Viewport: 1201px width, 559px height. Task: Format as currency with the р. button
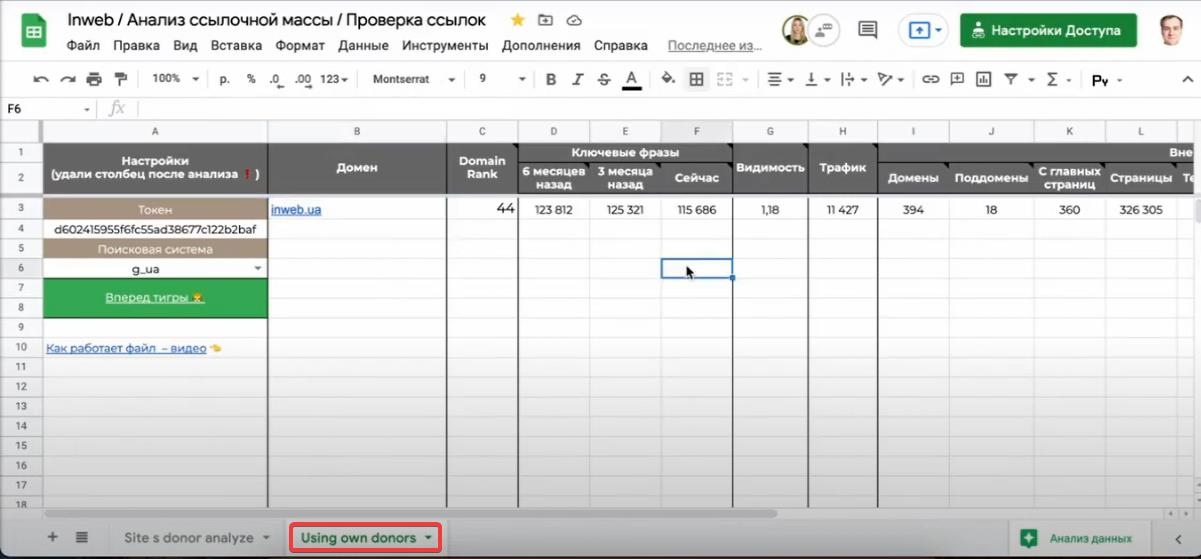tap(224, 79)
